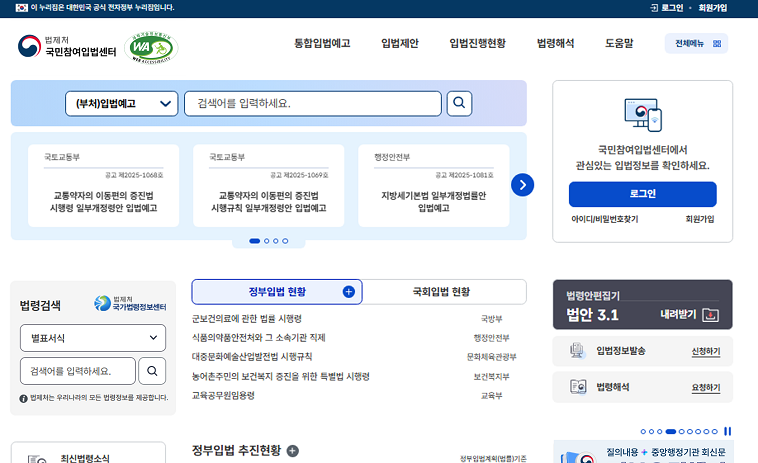
Task: Click the 신청하기 link for 입법정보발송
Action: click(705, 351)
